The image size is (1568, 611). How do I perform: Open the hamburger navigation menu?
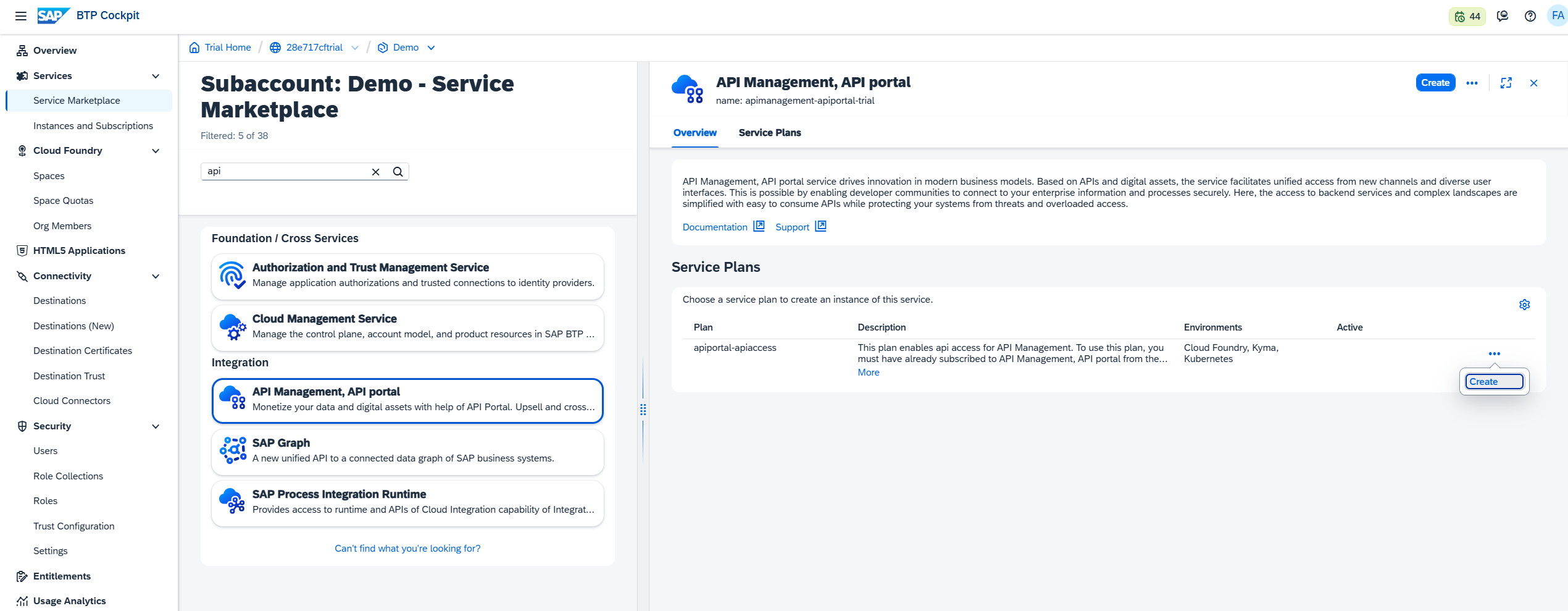[x=21, y=16]
